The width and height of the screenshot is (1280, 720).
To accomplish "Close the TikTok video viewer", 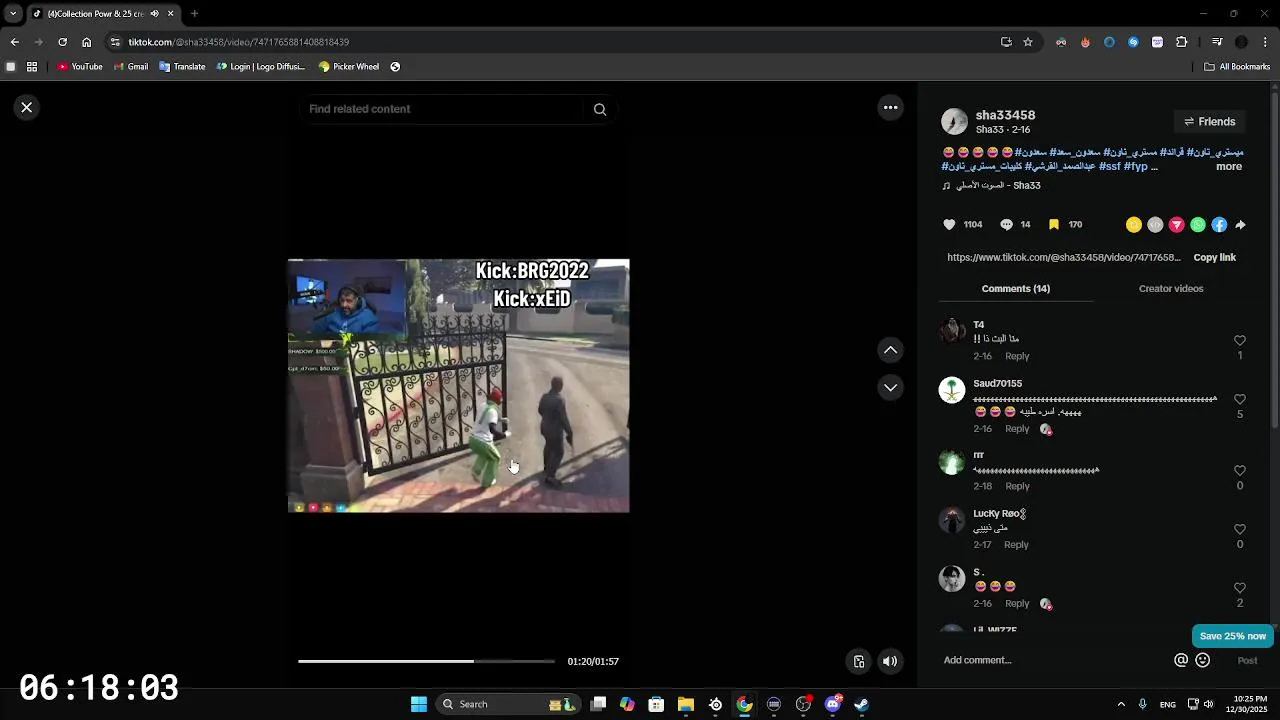I will [27, 107].
